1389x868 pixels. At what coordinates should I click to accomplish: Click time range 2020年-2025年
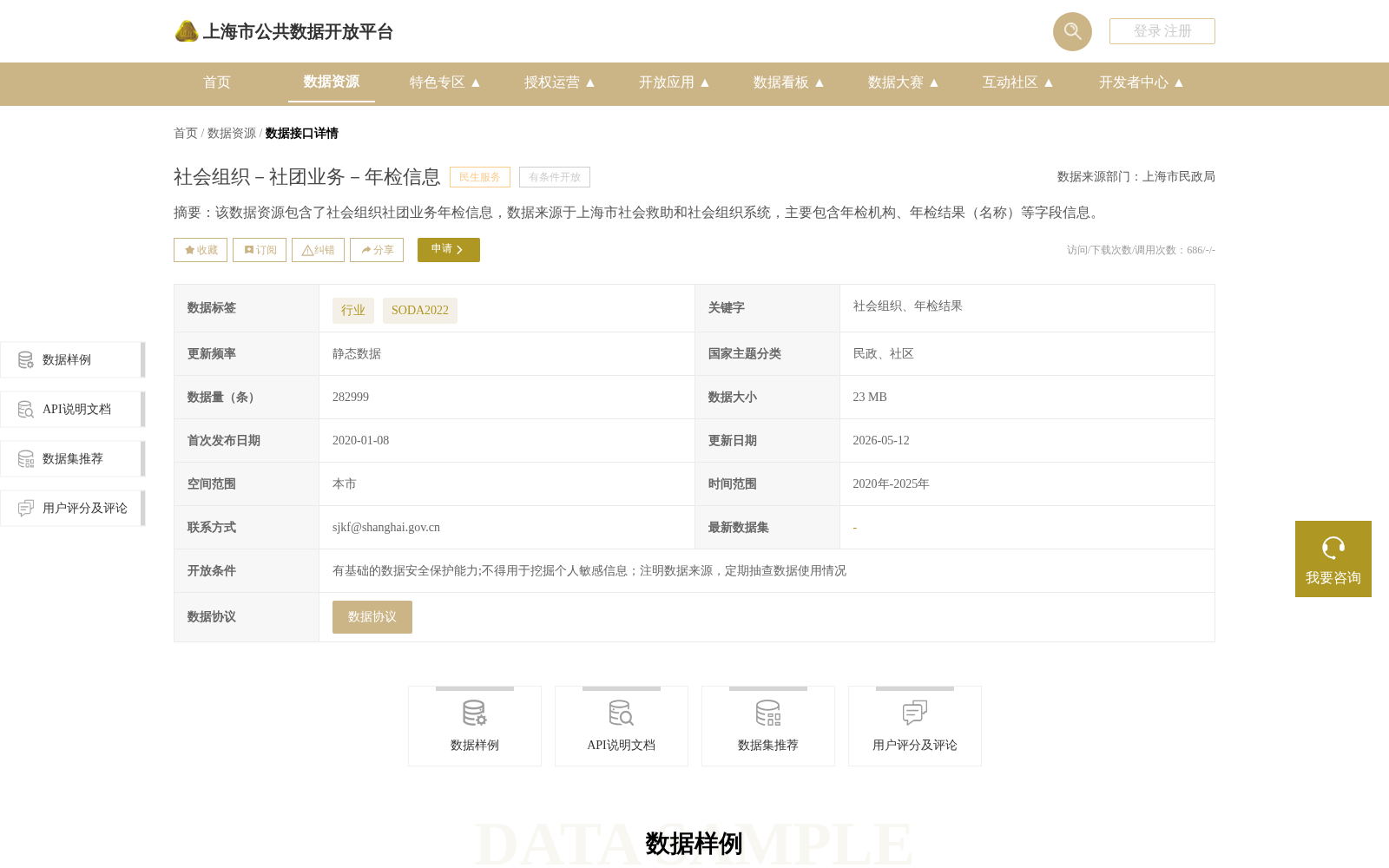[x=891, y=483]
